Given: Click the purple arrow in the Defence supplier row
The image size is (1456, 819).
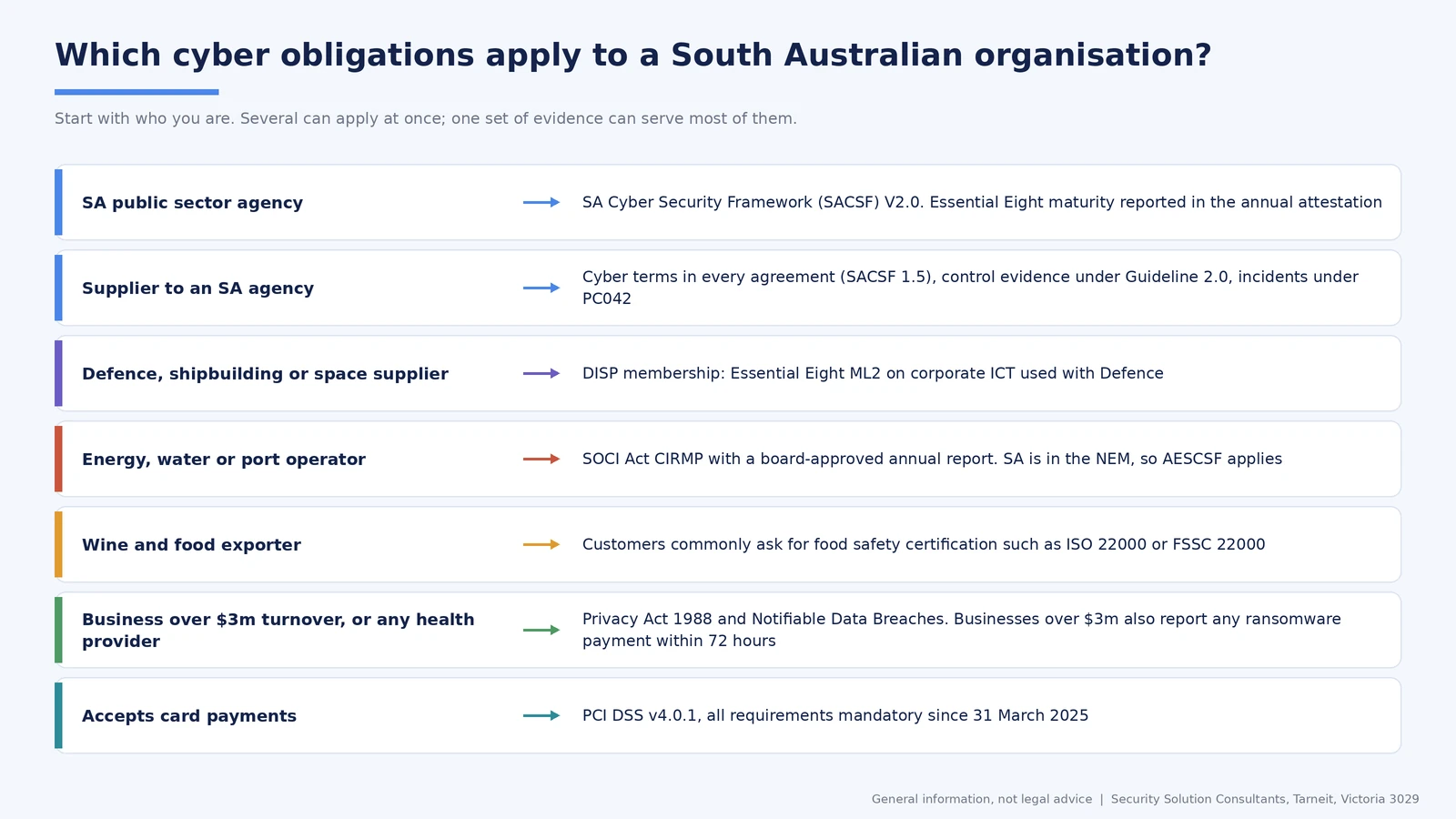Looking at the screenshot, I should tap(541, 373).
